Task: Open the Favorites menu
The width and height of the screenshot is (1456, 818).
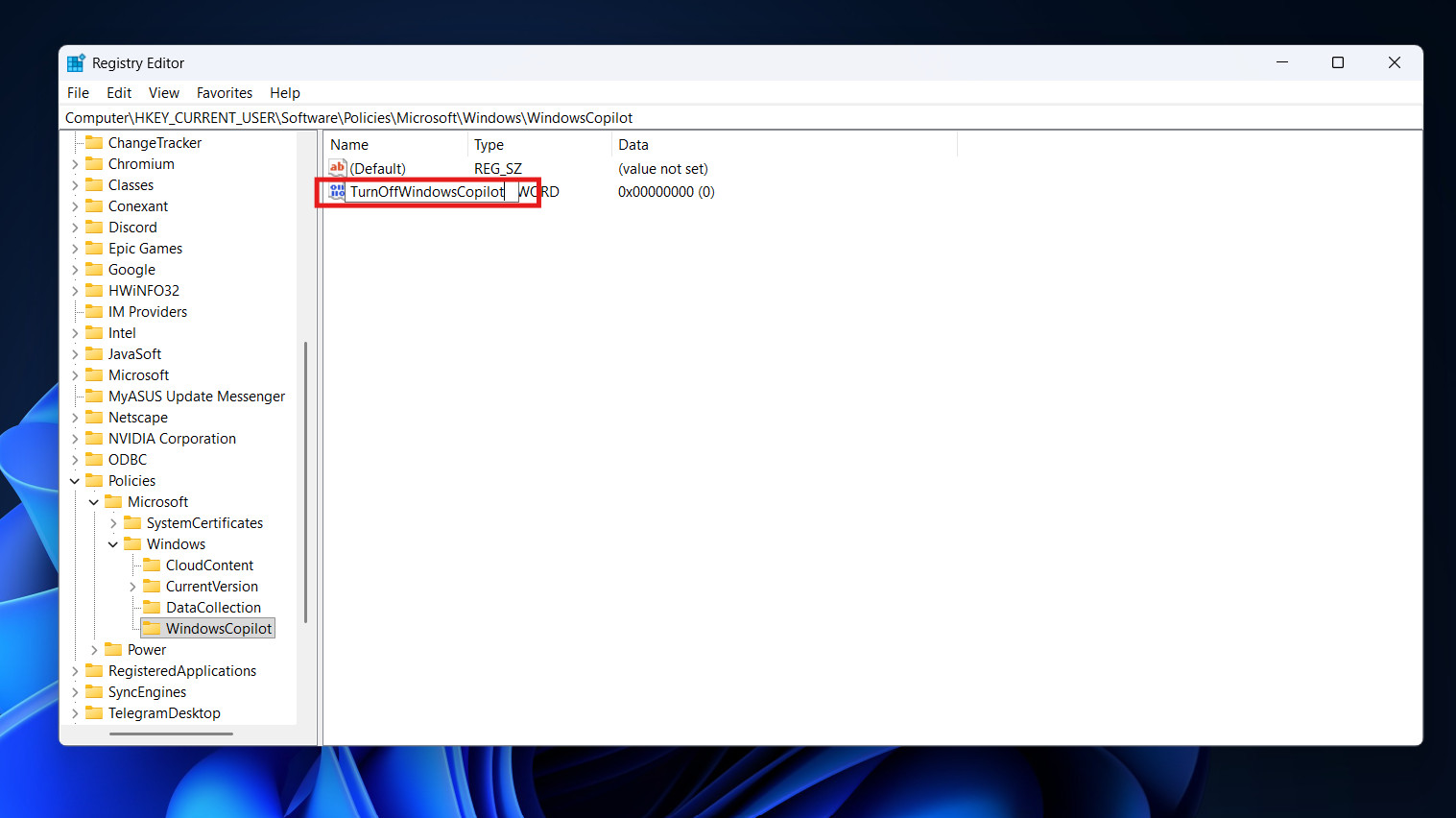Action: (x=224, y=92)
